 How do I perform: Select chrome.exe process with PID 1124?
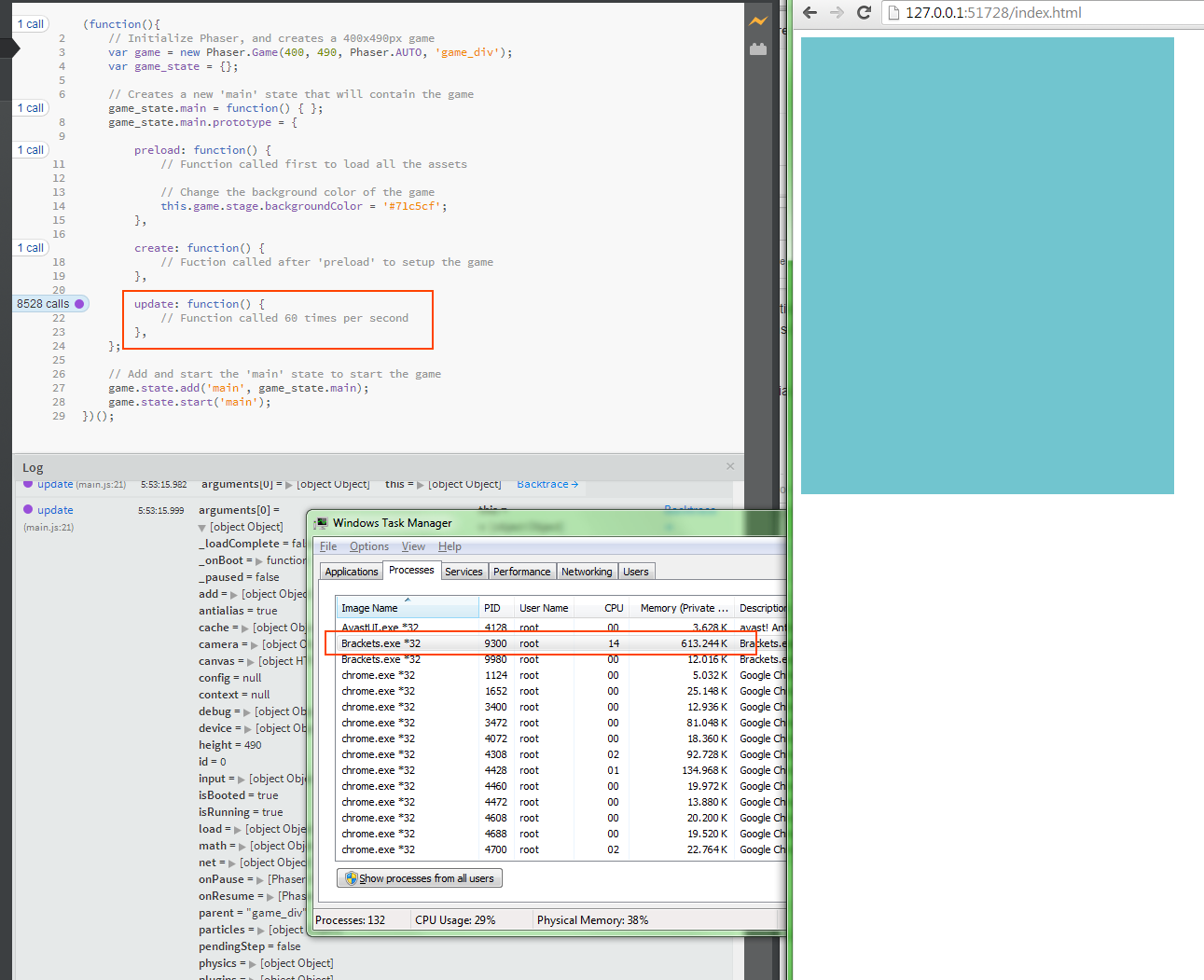point(561,675)
